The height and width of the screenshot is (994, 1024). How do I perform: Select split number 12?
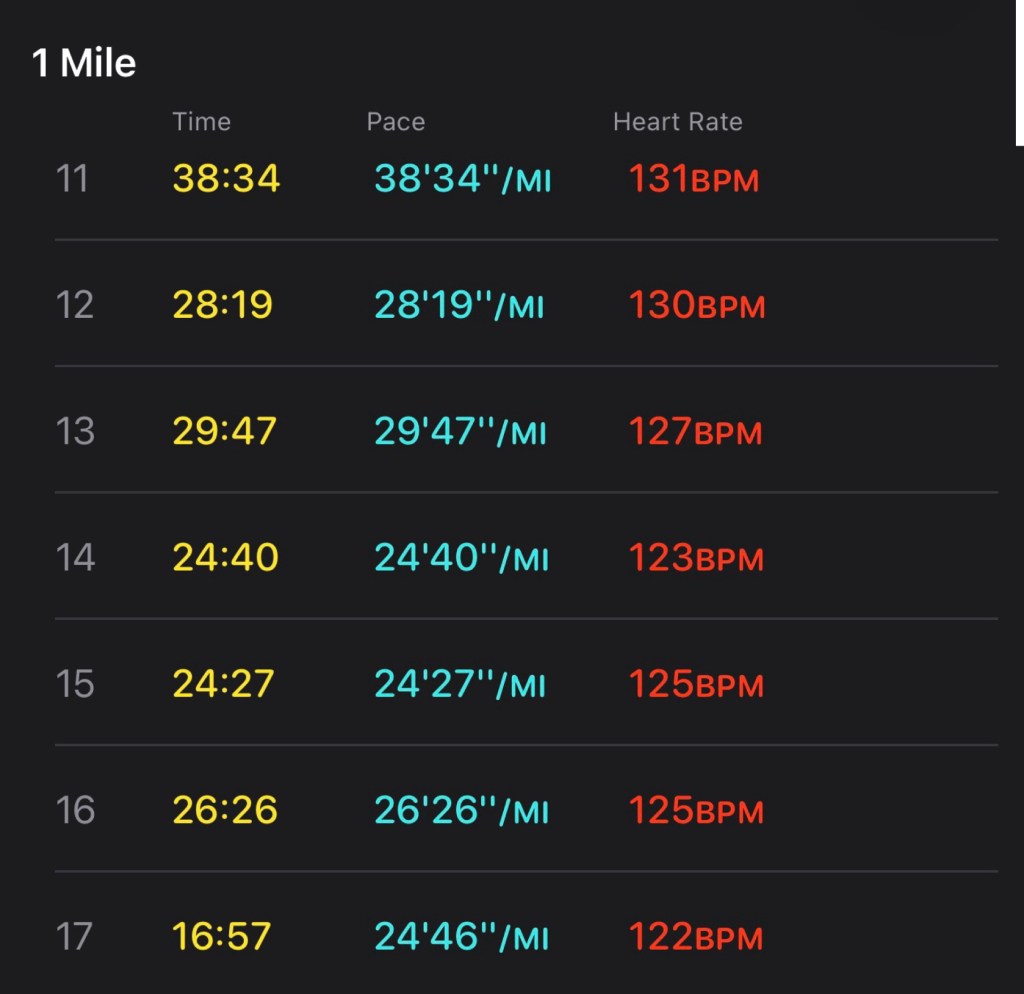pos(74,304)
